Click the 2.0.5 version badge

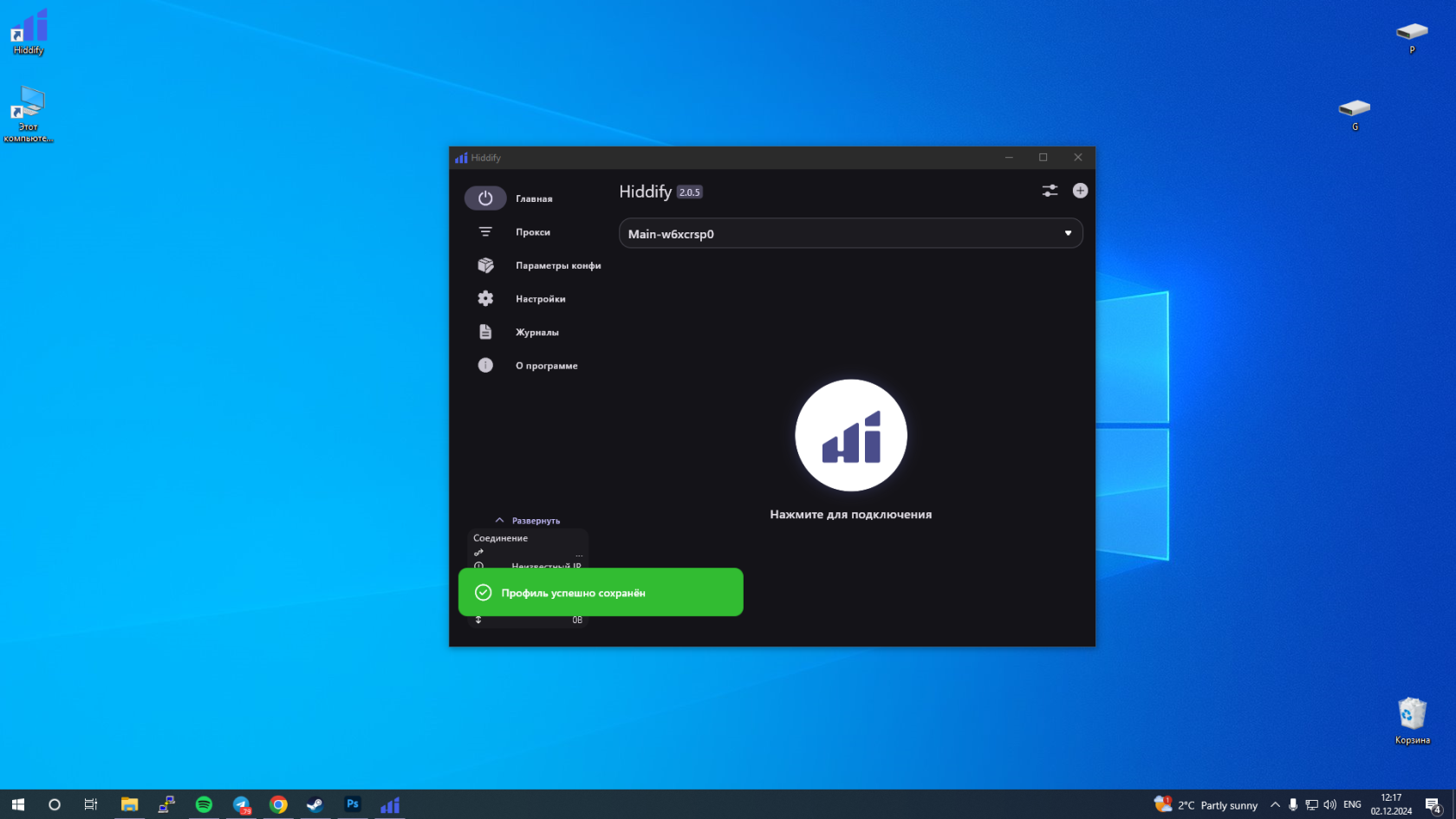point(690,192)
